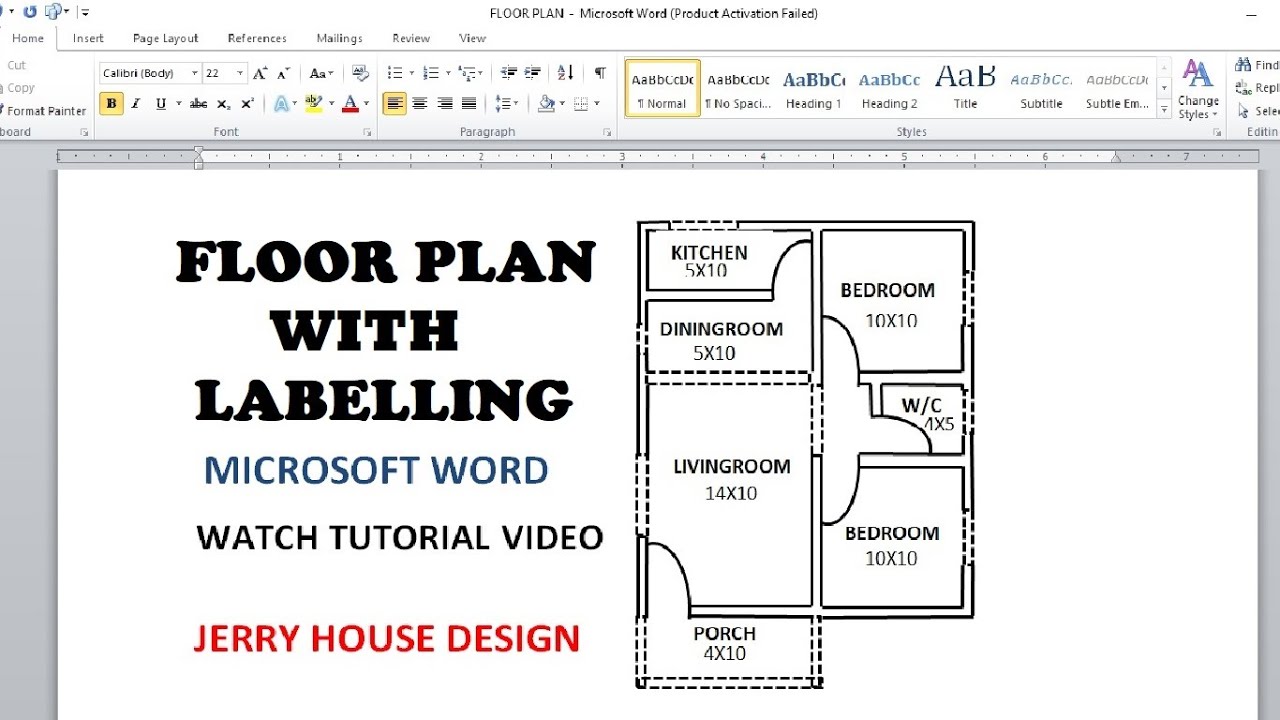This screenshot has height=720, width=1280.
Task: Expand the Styles gallery More arrow
Action: coord(1164,108)
